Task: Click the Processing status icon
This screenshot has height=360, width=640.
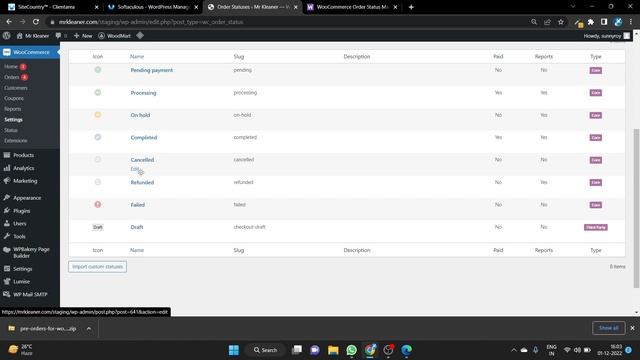Action: pos(98,92)
